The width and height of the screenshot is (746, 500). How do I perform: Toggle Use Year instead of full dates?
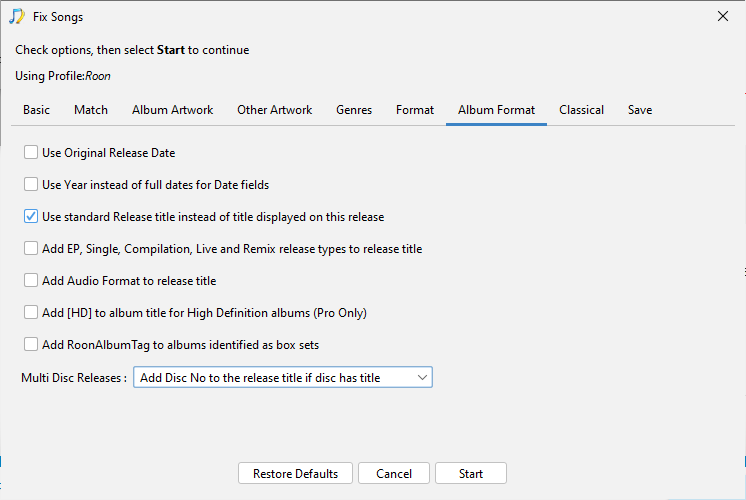coord(31,185)
